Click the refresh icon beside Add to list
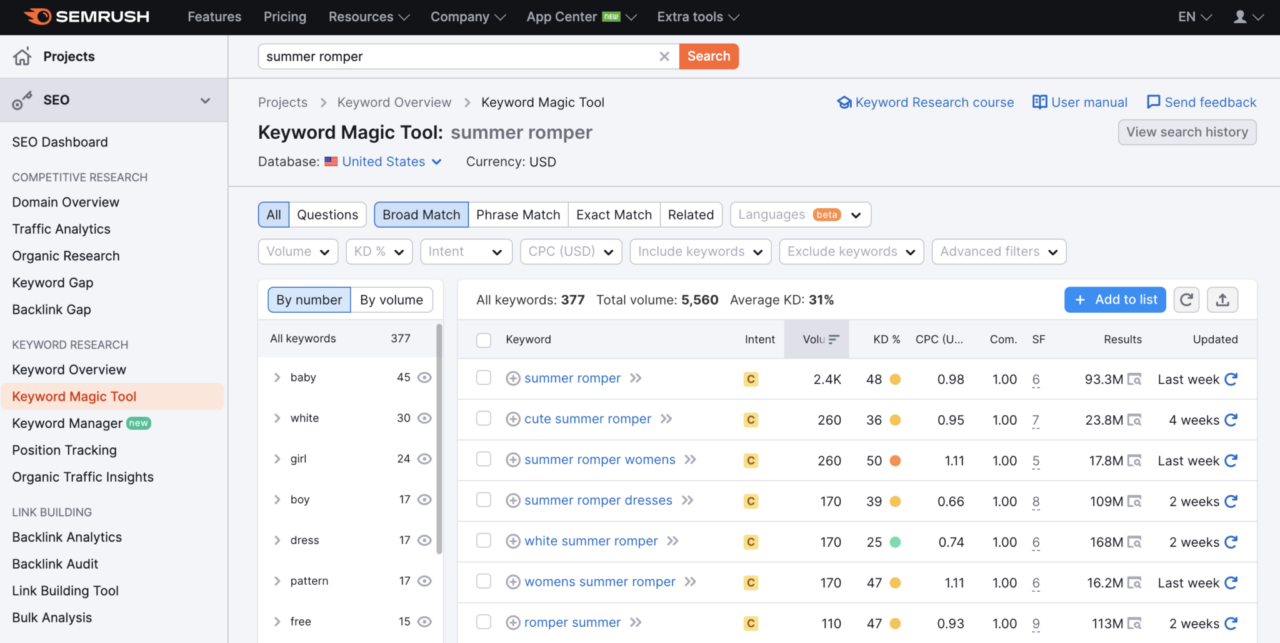Image resolution: width=1280 pixels, height=643 pixels. (1186, 299)
